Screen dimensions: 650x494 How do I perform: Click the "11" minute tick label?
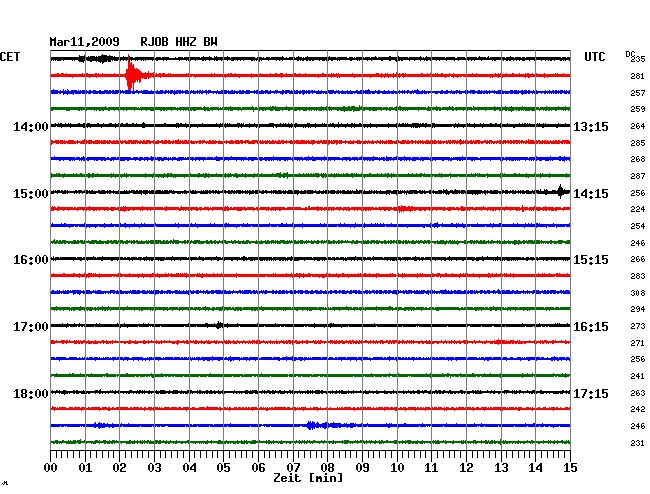(x=431, y=468)
